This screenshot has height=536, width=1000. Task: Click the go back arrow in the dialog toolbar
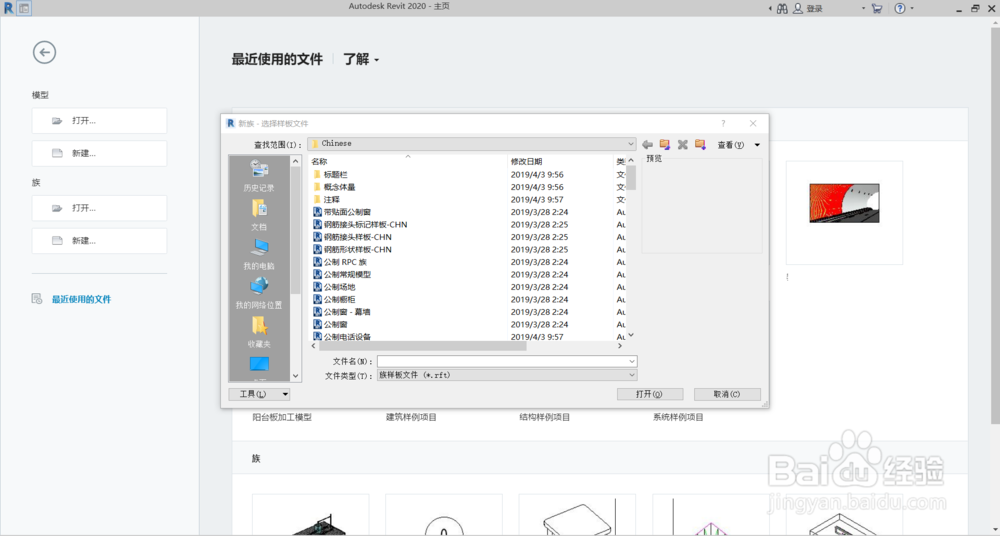pyautogui.click(x=647, y=145)
